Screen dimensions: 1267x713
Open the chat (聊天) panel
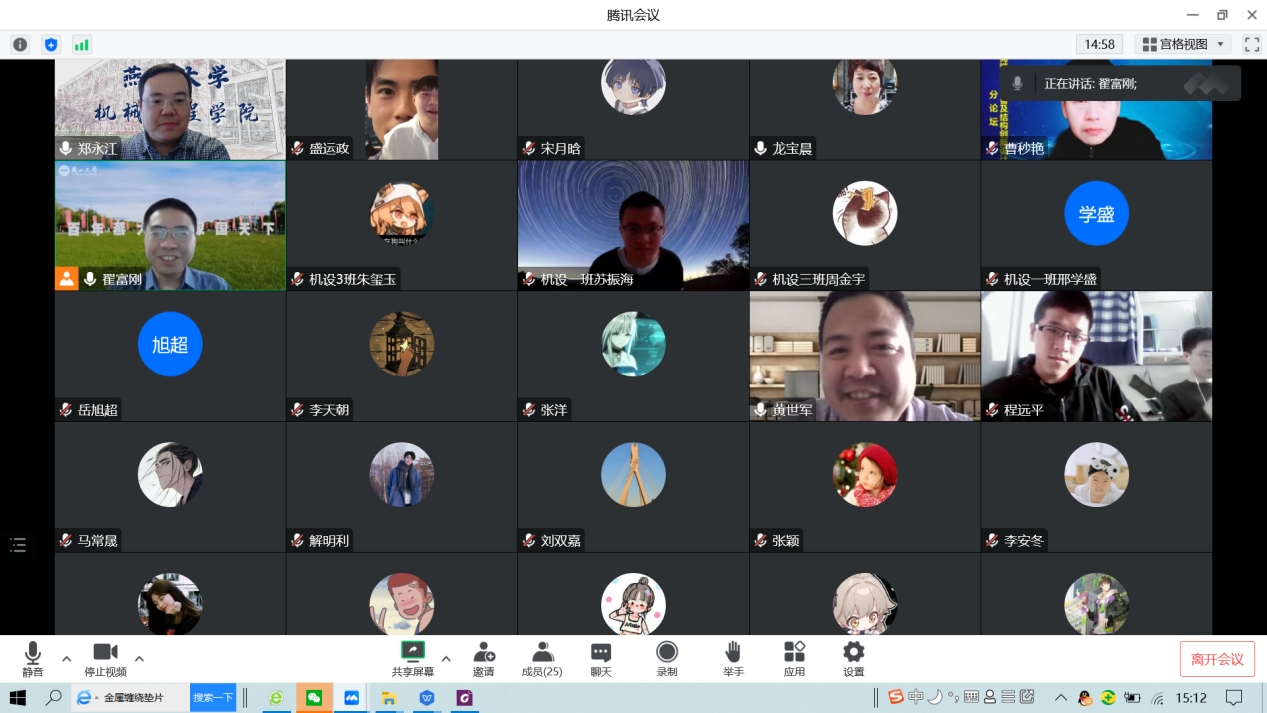[600, 658]
